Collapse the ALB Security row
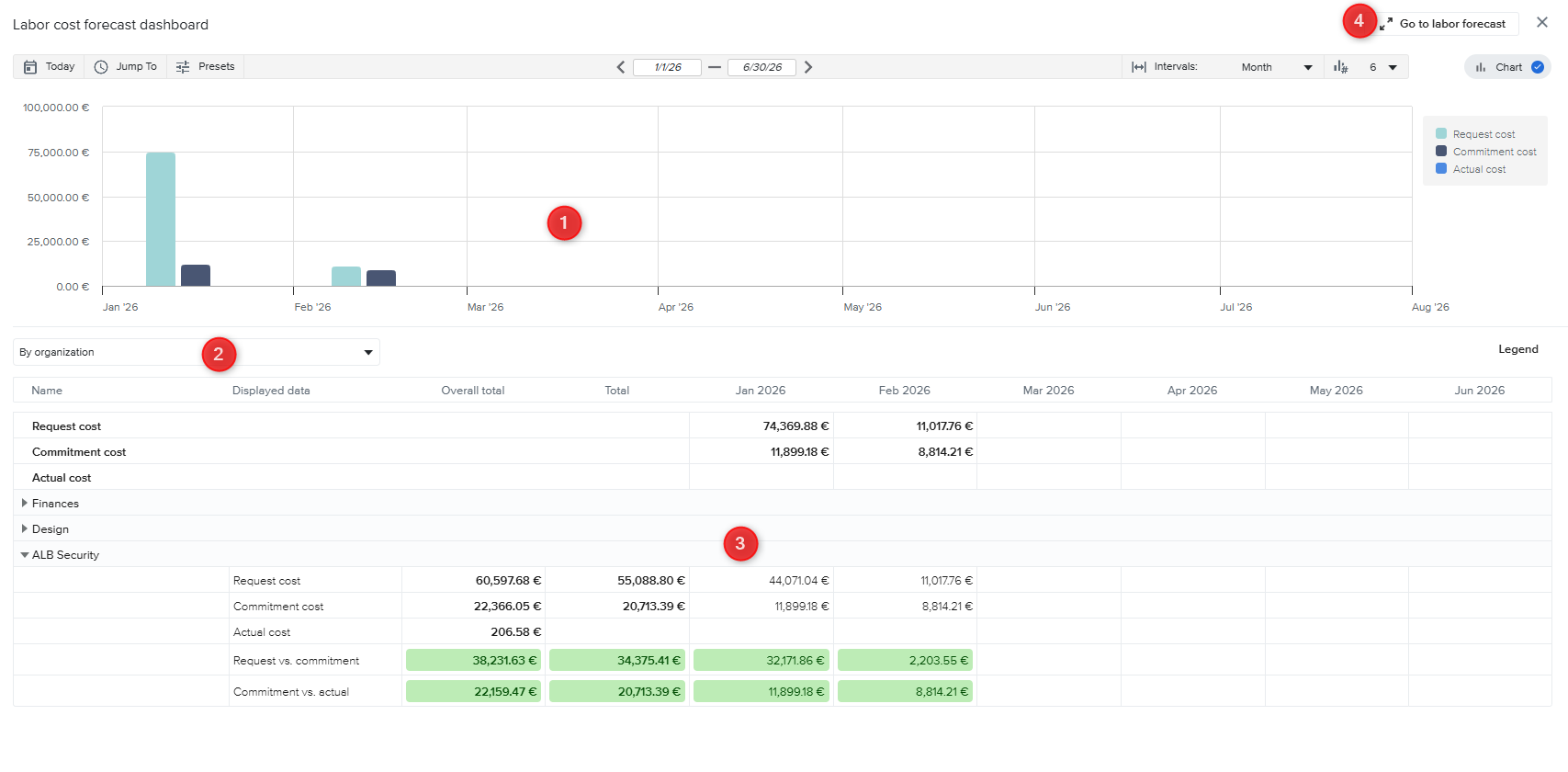1568x772 pixels. coord(25,555)
